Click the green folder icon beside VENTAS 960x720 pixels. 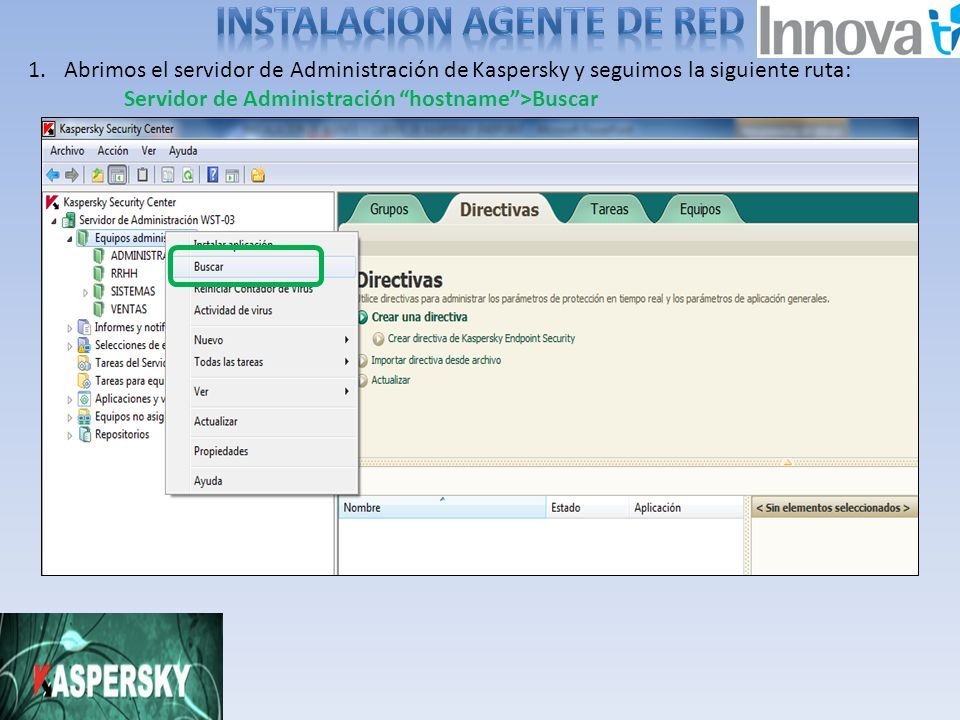pos(99,309)
